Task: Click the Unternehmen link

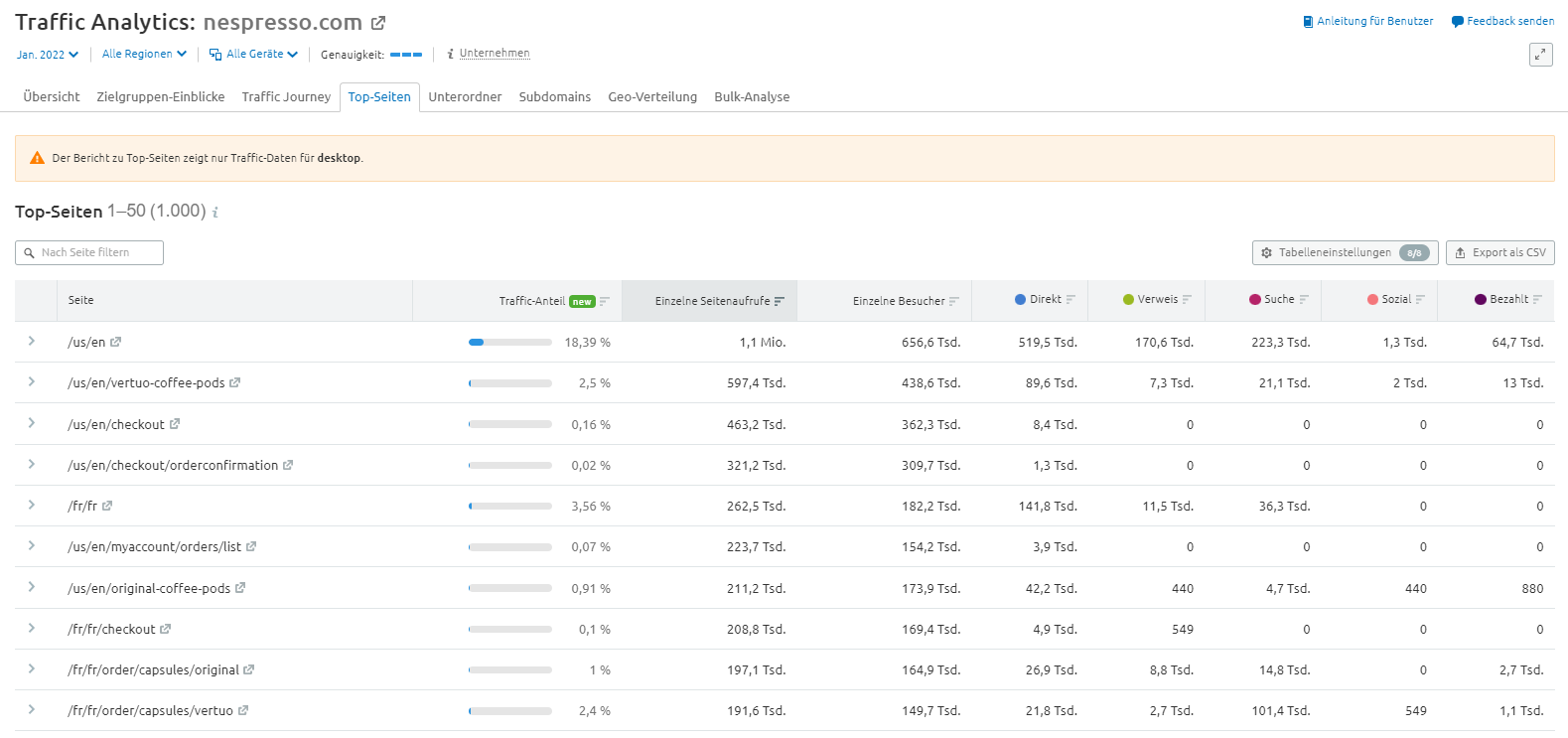Action: pyautogui.click(x=495, y=54)
